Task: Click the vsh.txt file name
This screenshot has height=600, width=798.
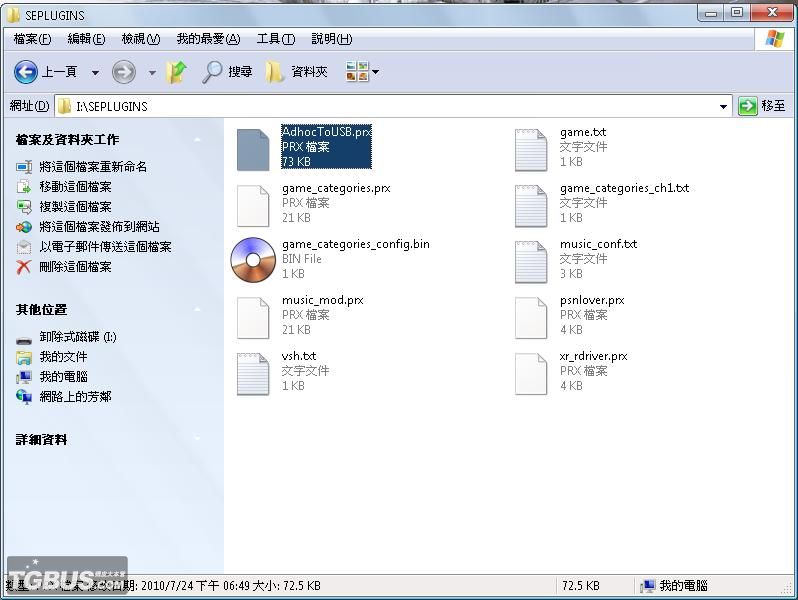Action: point(299,356)
